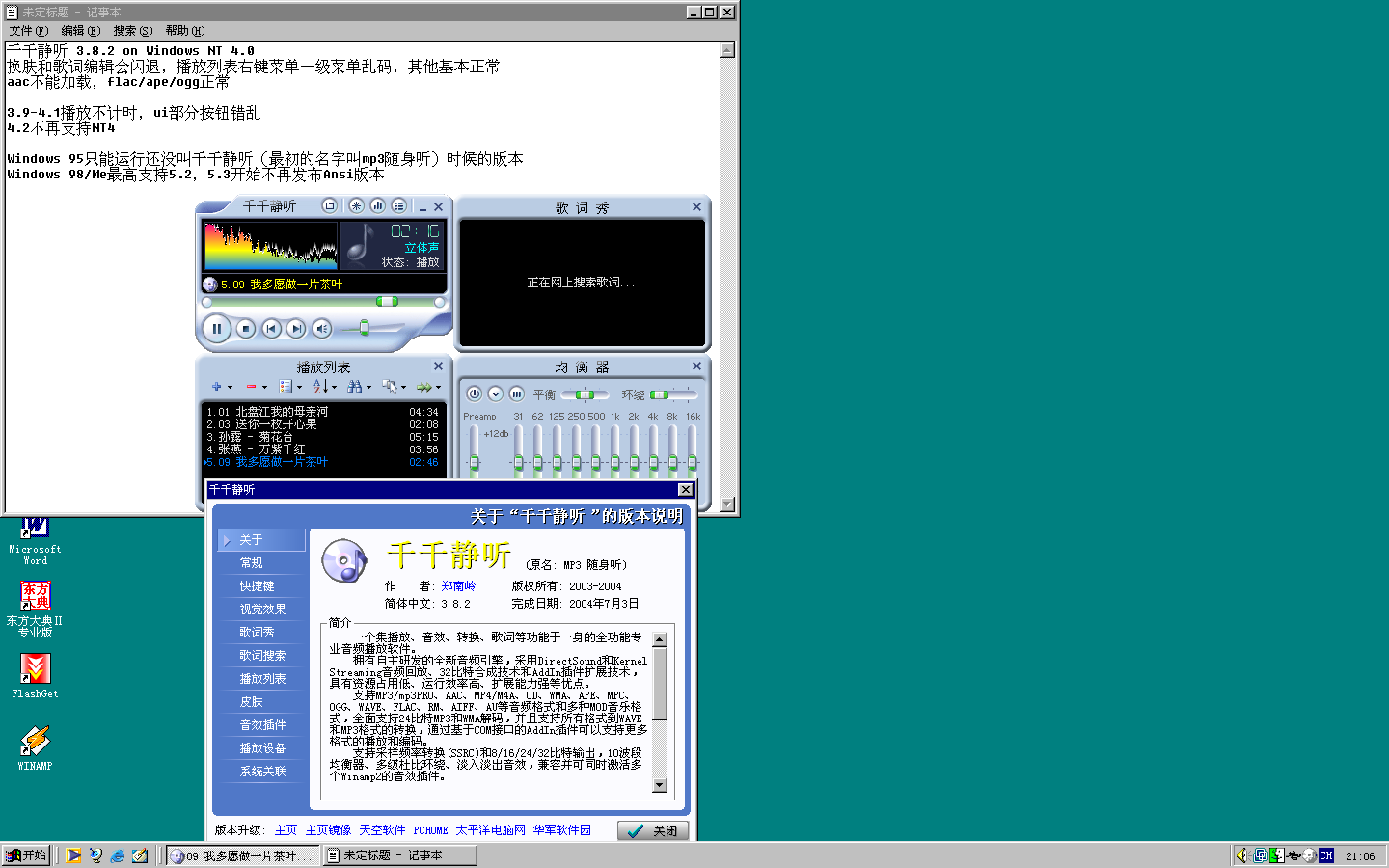Select the 快捷键 settings tab
Screen dimensions: 1389x868
tap(261, 586)
